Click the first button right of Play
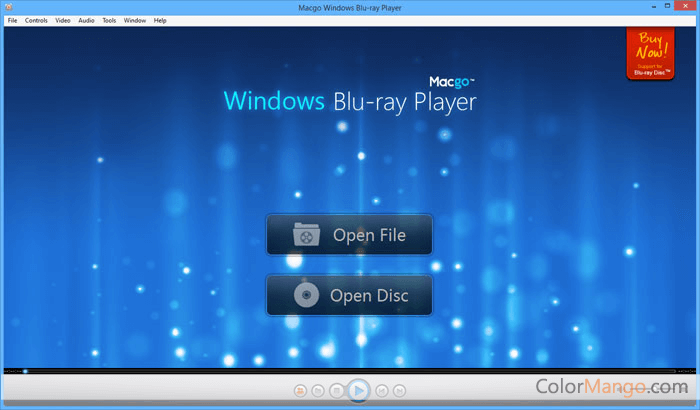 [381, 390]
